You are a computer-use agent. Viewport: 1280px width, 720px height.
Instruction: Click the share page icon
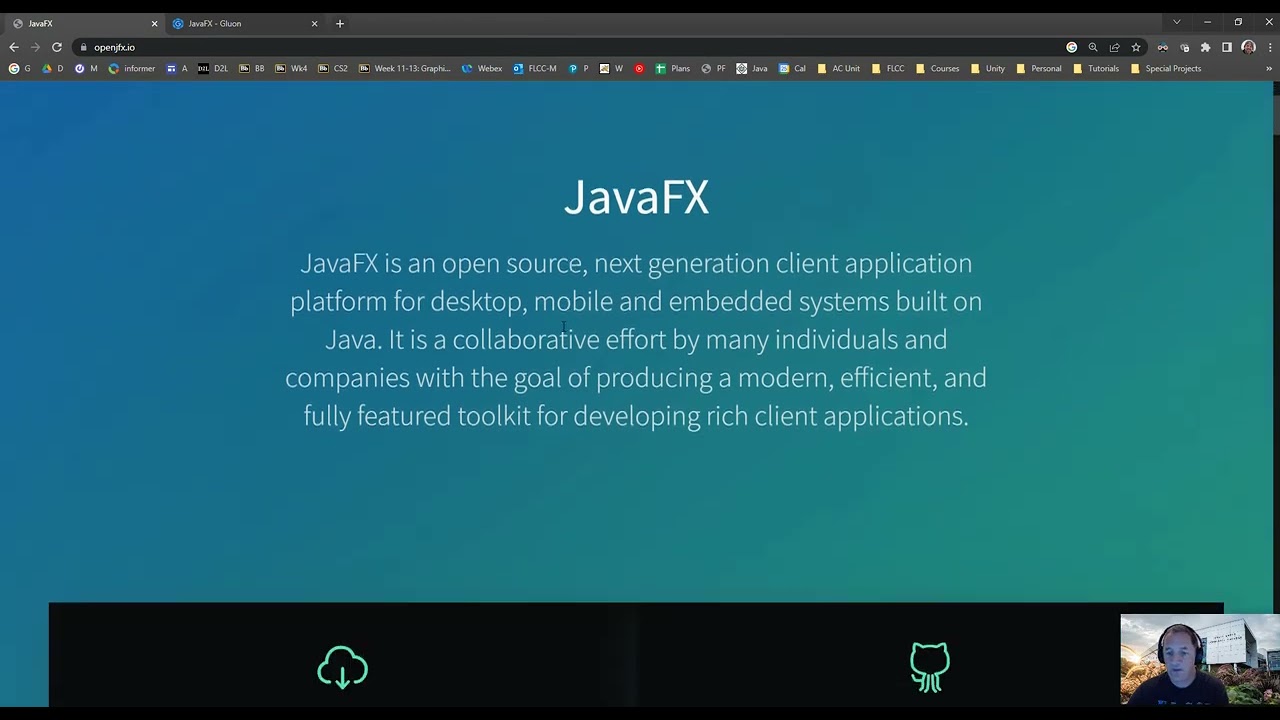[x=1114, y=47]
